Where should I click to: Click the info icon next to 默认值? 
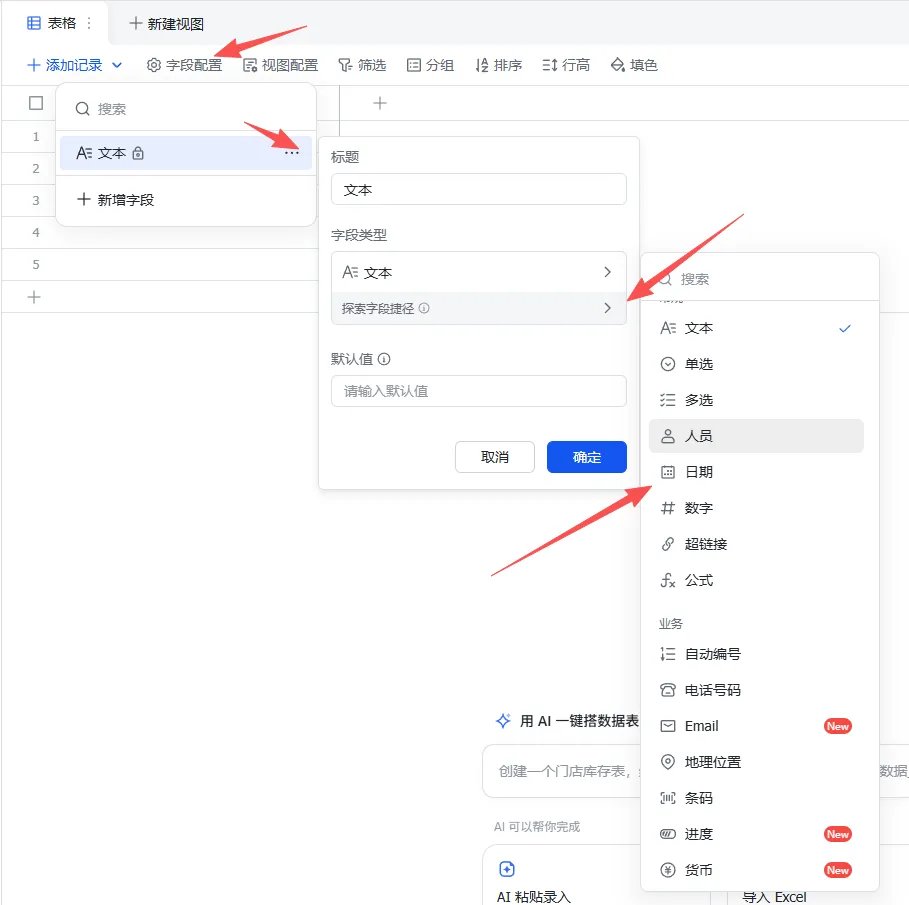(384, 359)
